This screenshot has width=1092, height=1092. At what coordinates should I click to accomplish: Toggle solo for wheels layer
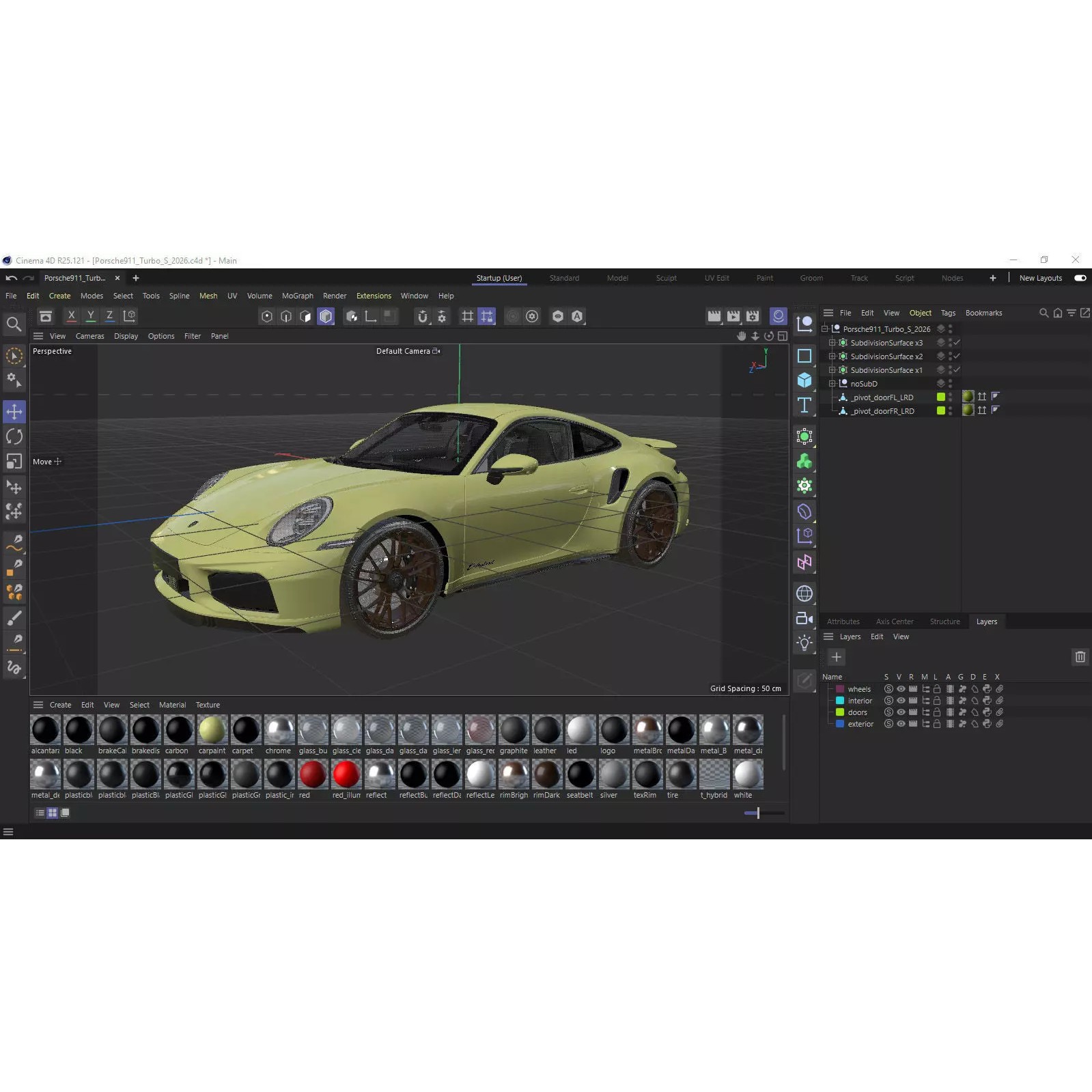pos(888,689)
